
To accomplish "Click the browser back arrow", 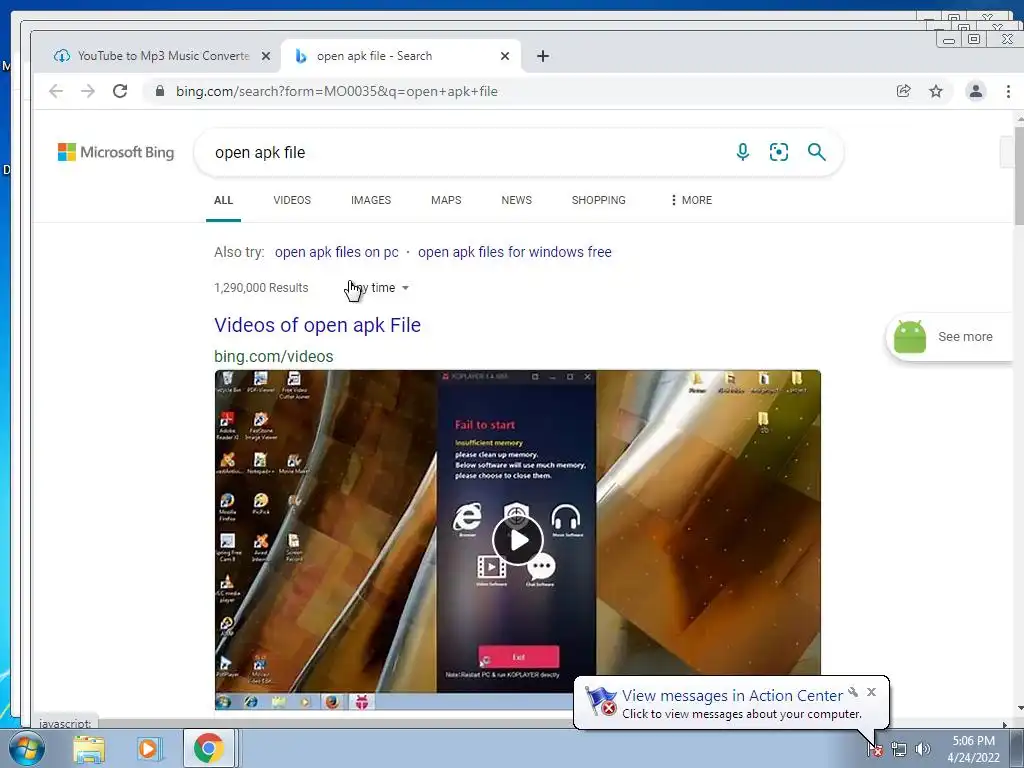I will coord(56,91).
